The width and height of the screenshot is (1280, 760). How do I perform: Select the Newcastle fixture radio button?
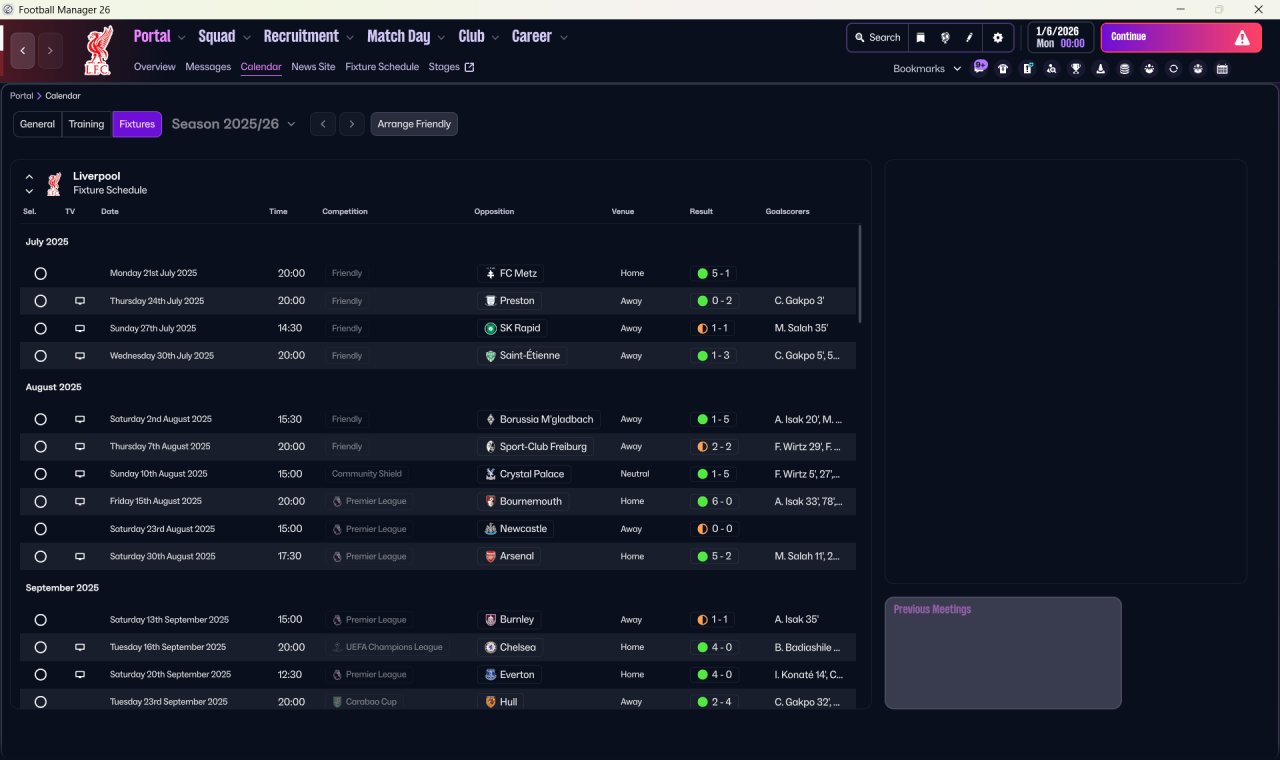pos(40,529)
